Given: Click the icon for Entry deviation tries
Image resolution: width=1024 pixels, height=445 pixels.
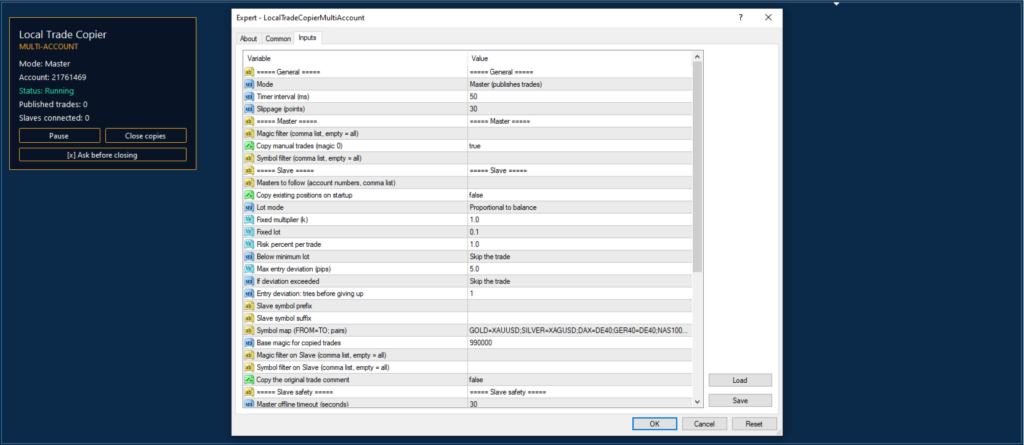Looking at the screenshot, I should 249,293.
